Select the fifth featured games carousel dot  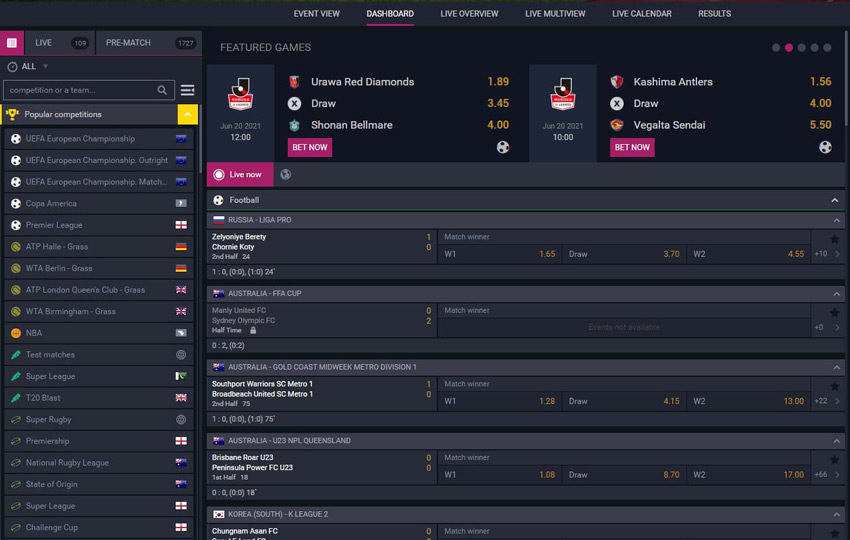click(827, 48)
